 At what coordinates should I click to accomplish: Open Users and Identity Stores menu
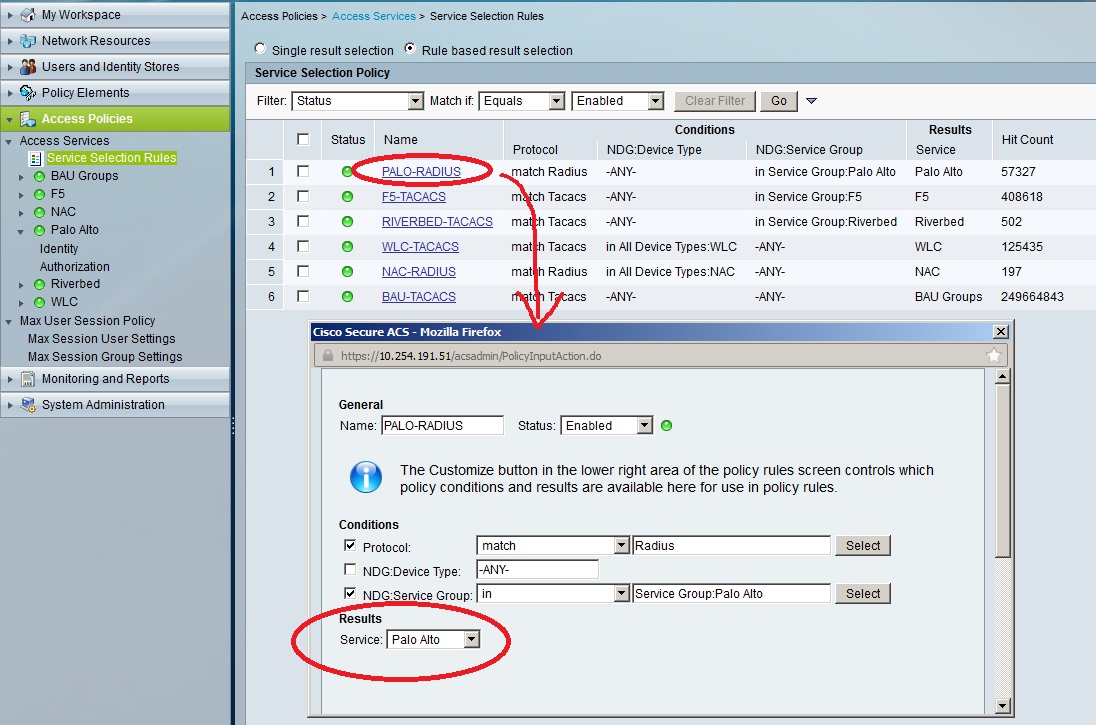point(115,66)
